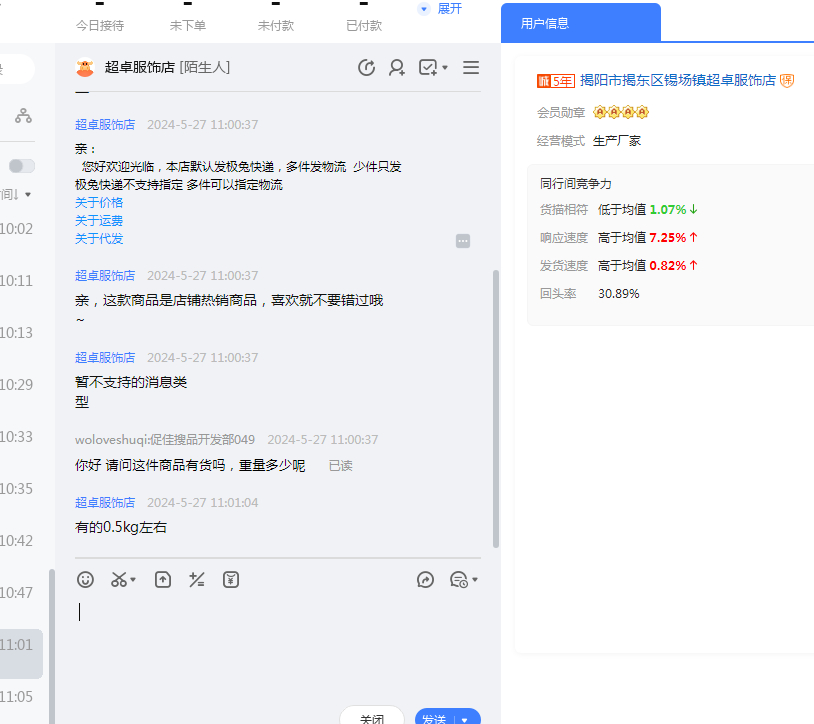Open the send button dropdown arrow
The width and height of the screenshot is (814, 724).
(x=465, y=719)
